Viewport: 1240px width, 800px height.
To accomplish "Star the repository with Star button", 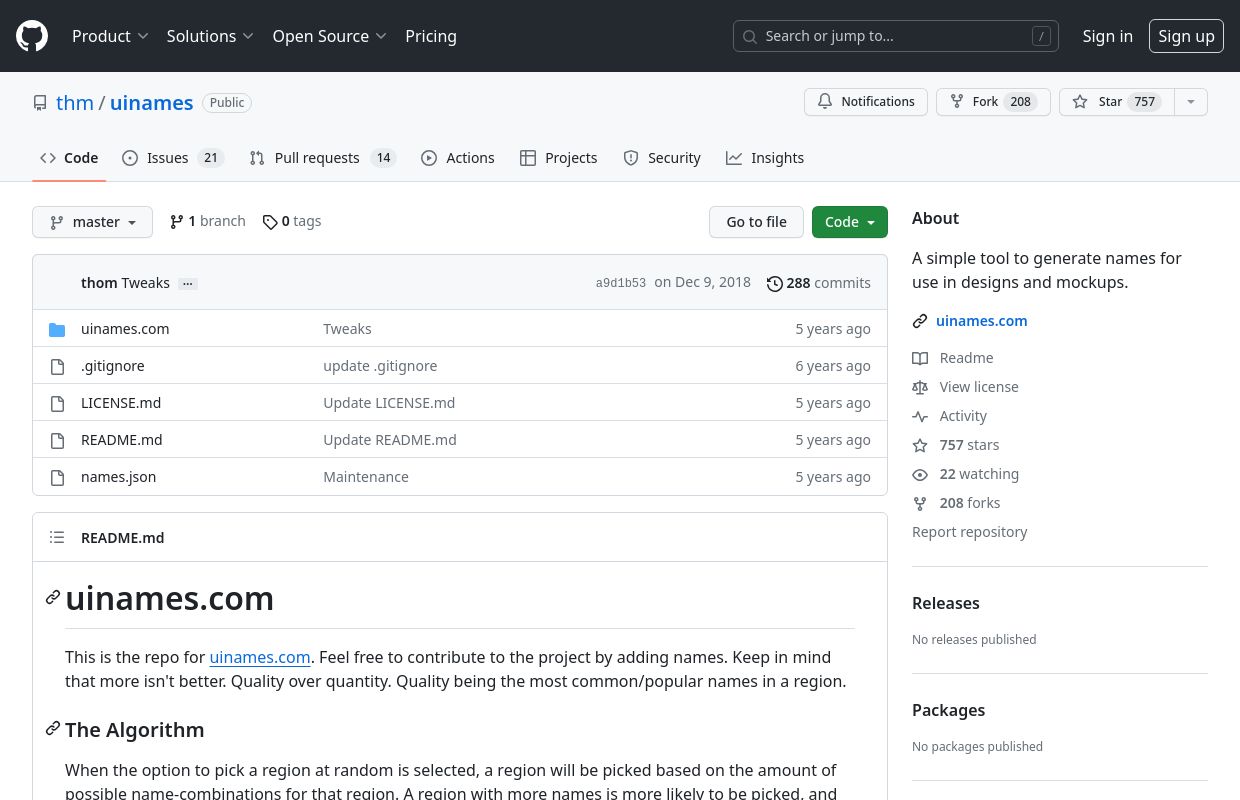I will click(1116, 102).
